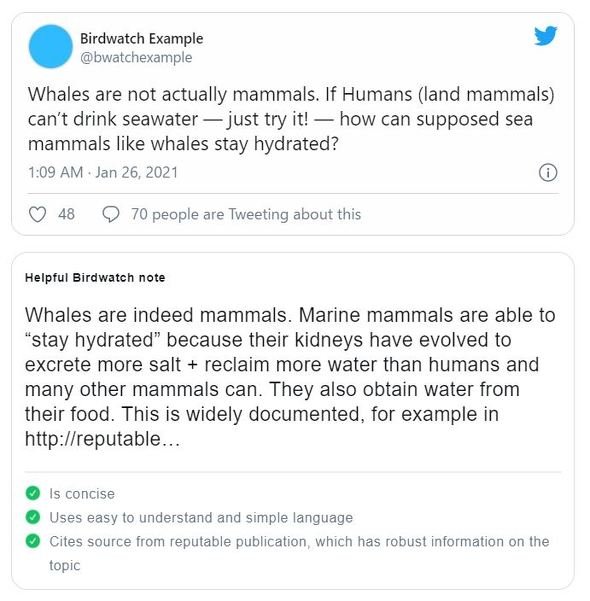590x601 pixels.
Task: Click the 48 likes count
Action: [x=66, y=214]
